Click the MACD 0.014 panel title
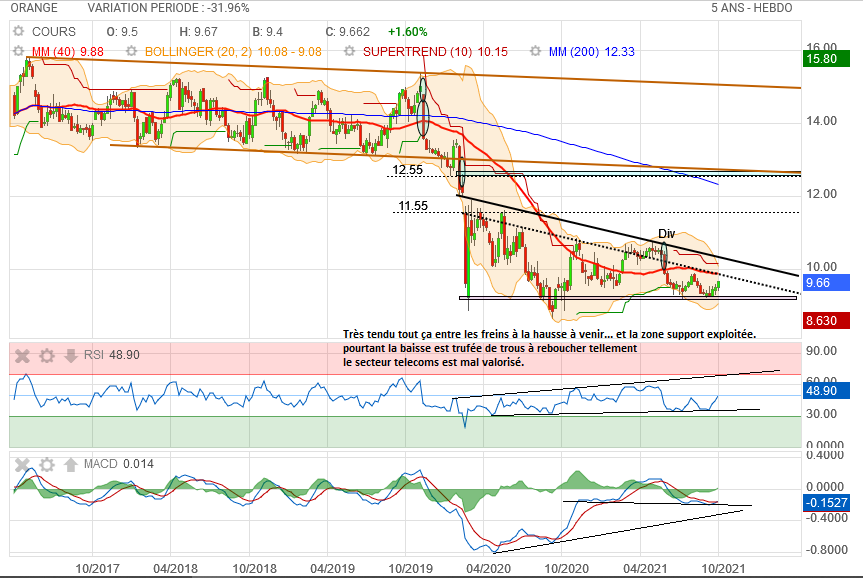 (118, 464)
